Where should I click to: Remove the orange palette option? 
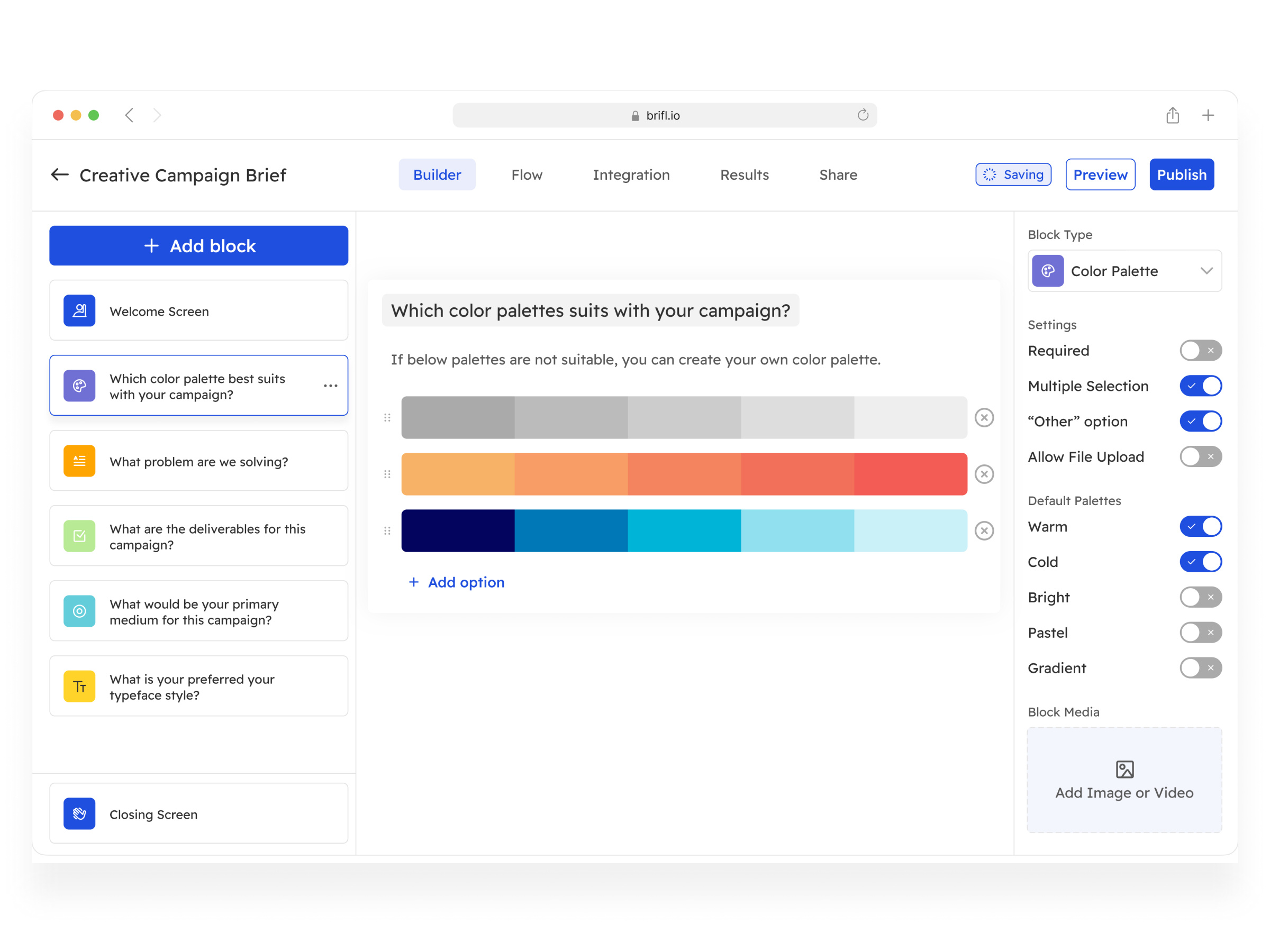point(984,474)
